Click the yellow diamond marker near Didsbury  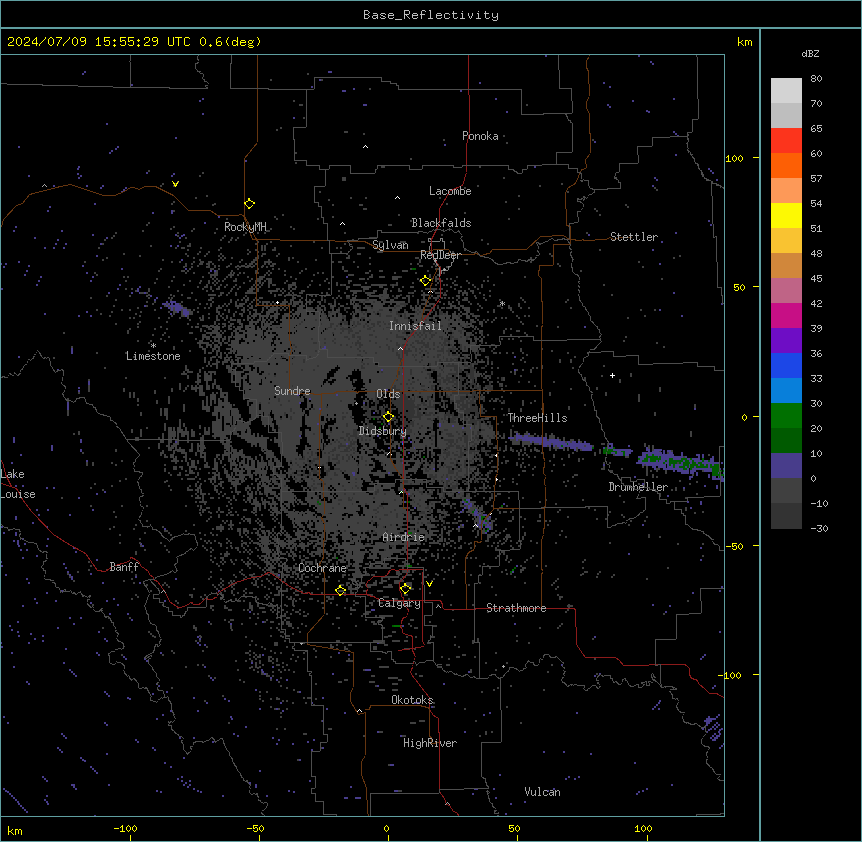[388, 417]
